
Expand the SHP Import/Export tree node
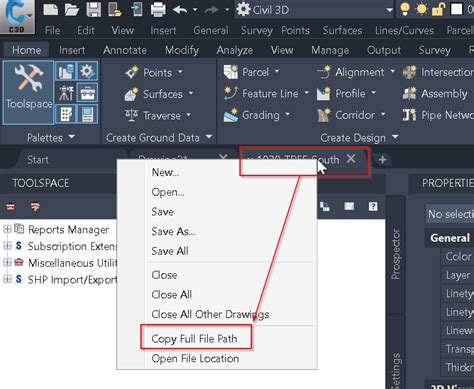[x=7, y=279]
